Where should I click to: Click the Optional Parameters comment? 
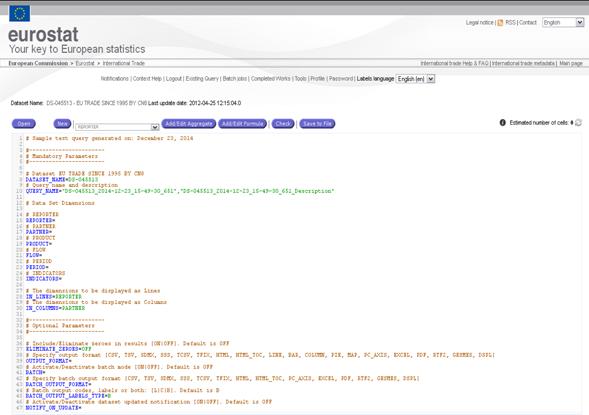tap(60, 326)
